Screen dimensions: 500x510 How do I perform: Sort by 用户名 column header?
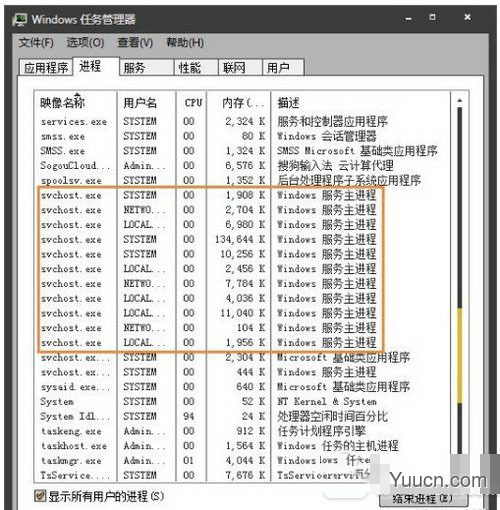tap(146, 103)
